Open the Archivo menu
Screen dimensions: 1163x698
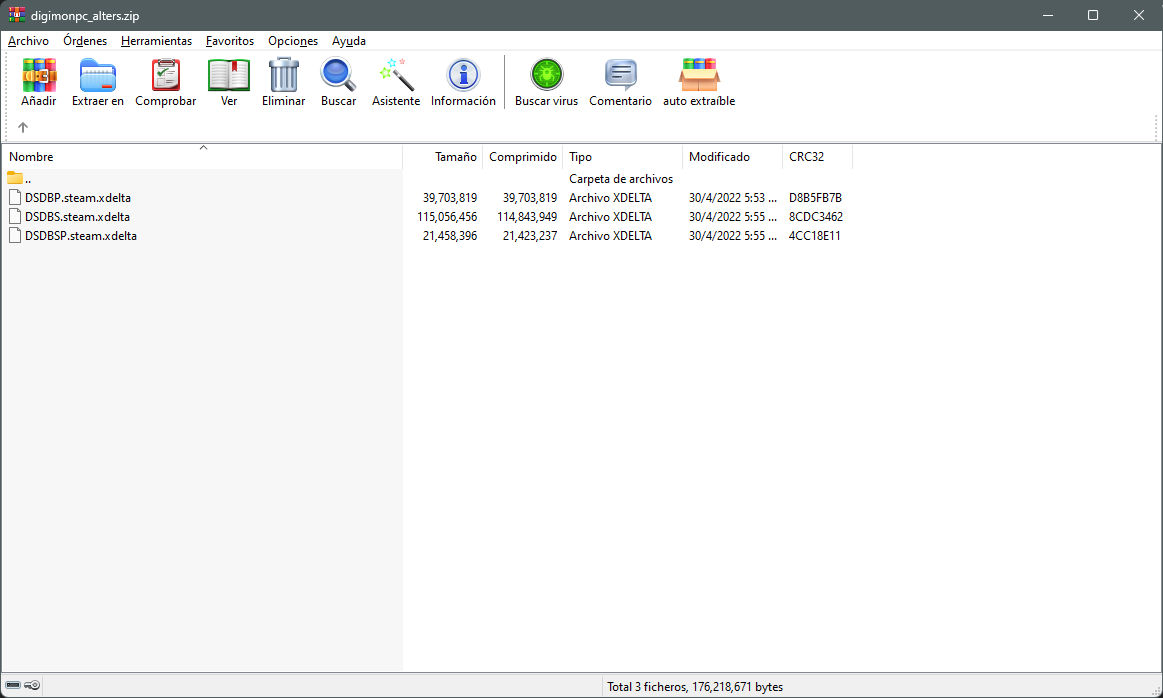(x=28, y=41)
